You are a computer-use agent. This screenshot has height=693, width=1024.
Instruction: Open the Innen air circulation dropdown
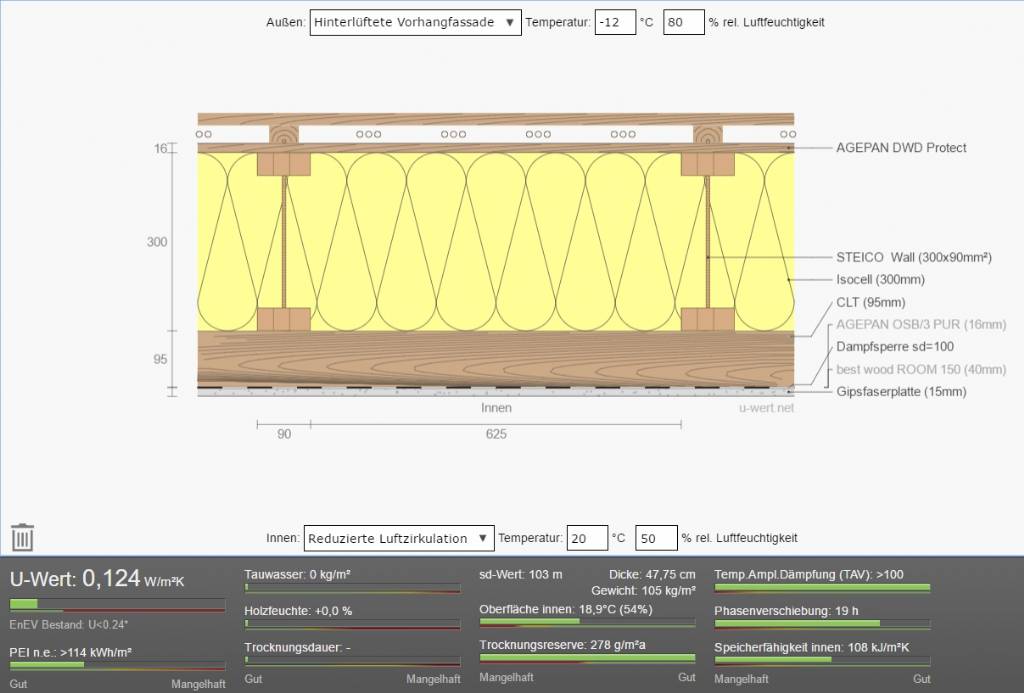[x=398, y=538]
